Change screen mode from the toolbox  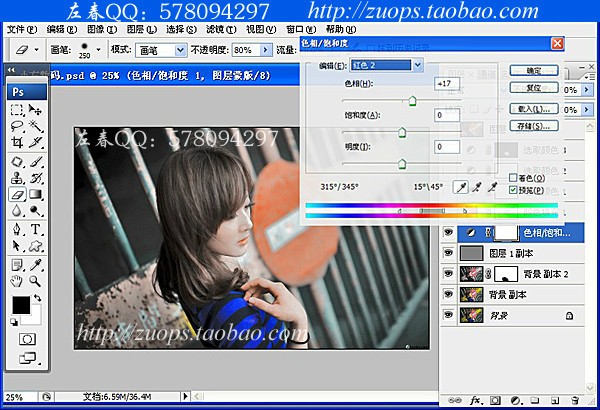point(28,358)
